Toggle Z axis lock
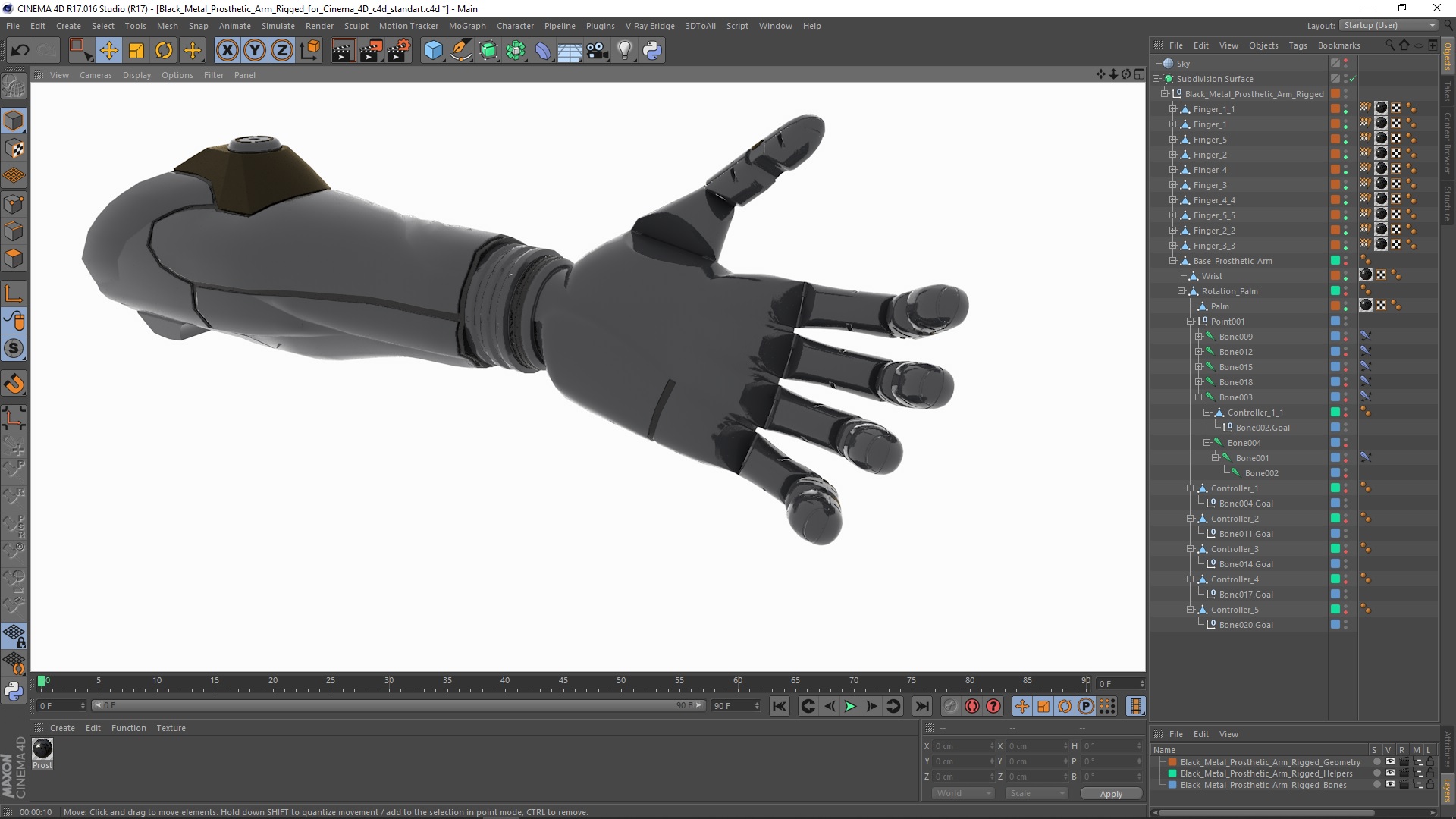 pyautogui.click(x=282, y=51)
